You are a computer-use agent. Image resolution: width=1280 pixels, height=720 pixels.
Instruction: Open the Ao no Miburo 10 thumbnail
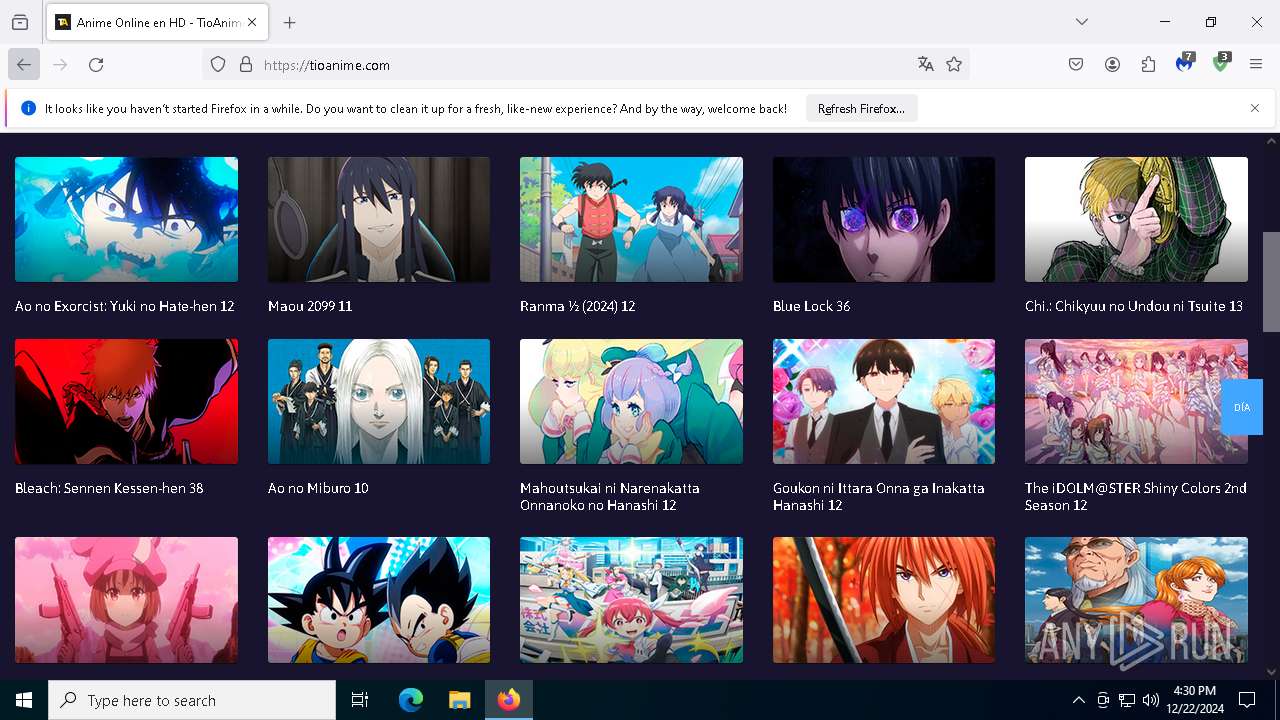pos(379,401)
